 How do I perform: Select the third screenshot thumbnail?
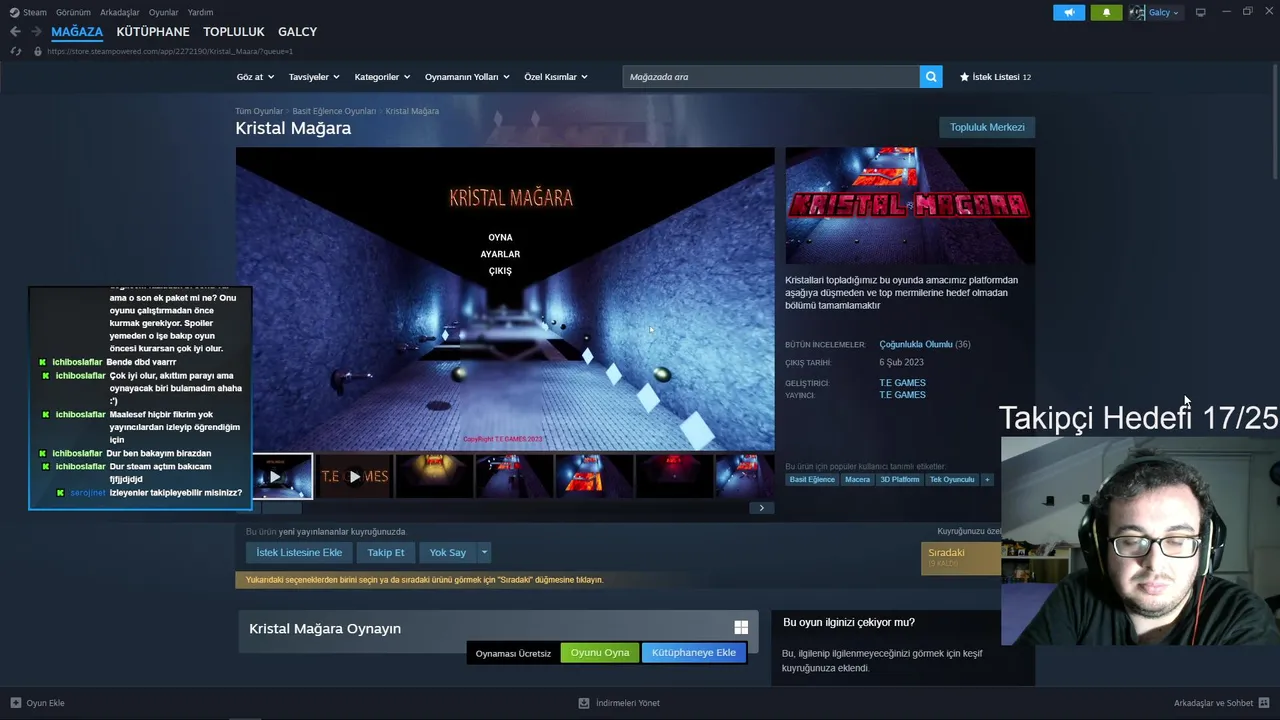point(434,476)
